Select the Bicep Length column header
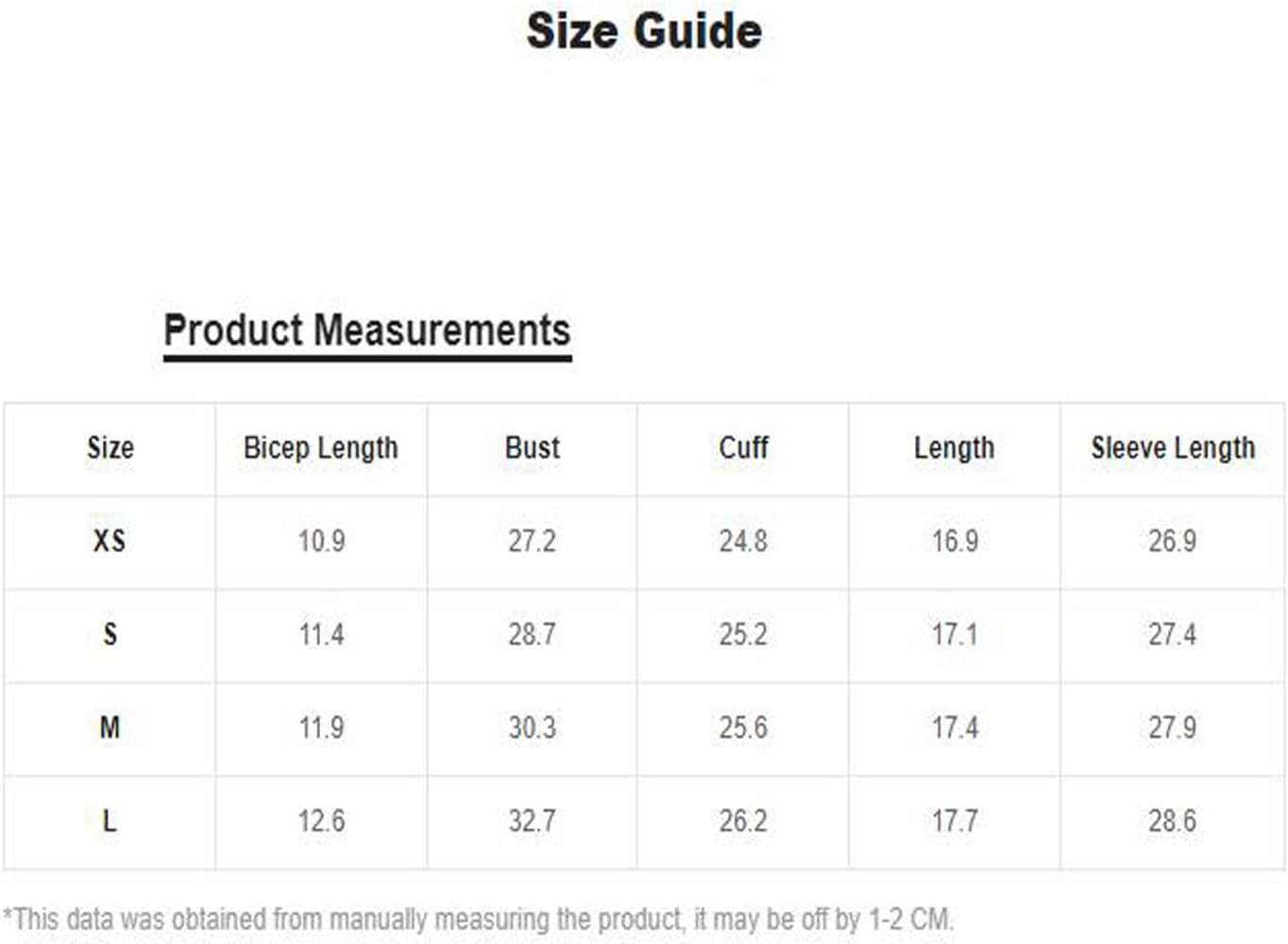The width and height of the screenshot is (1288, 944). 321,447
